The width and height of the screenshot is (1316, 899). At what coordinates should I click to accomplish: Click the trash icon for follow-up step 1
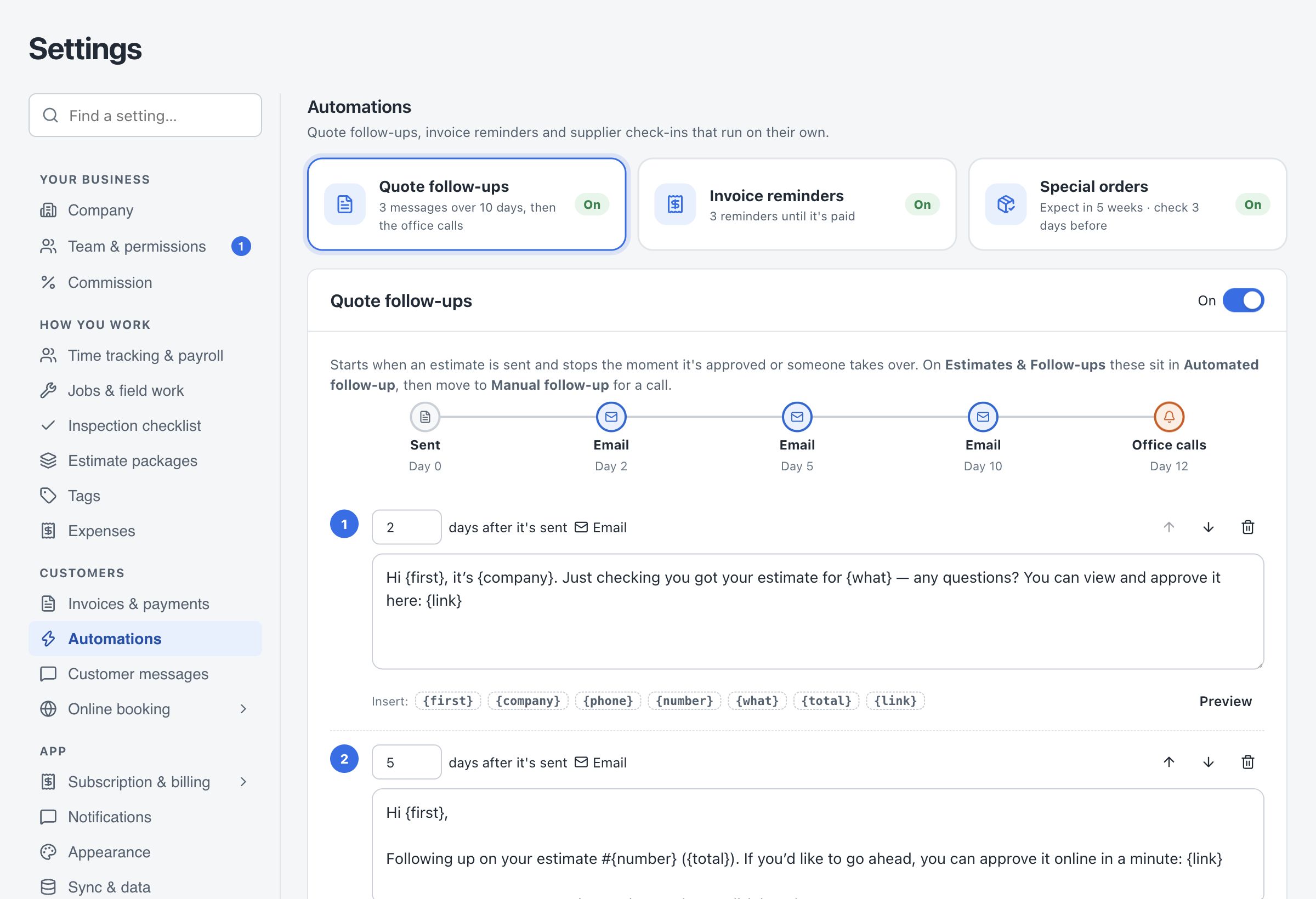pos(1247,527)
